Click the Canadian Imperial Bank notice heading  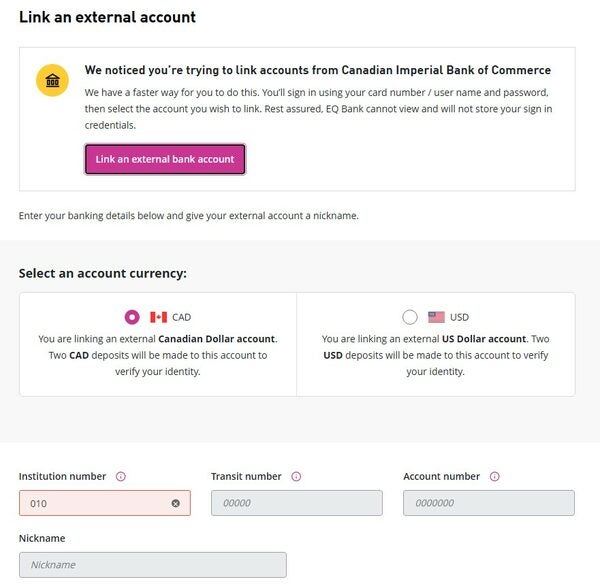tap(317, 71)
